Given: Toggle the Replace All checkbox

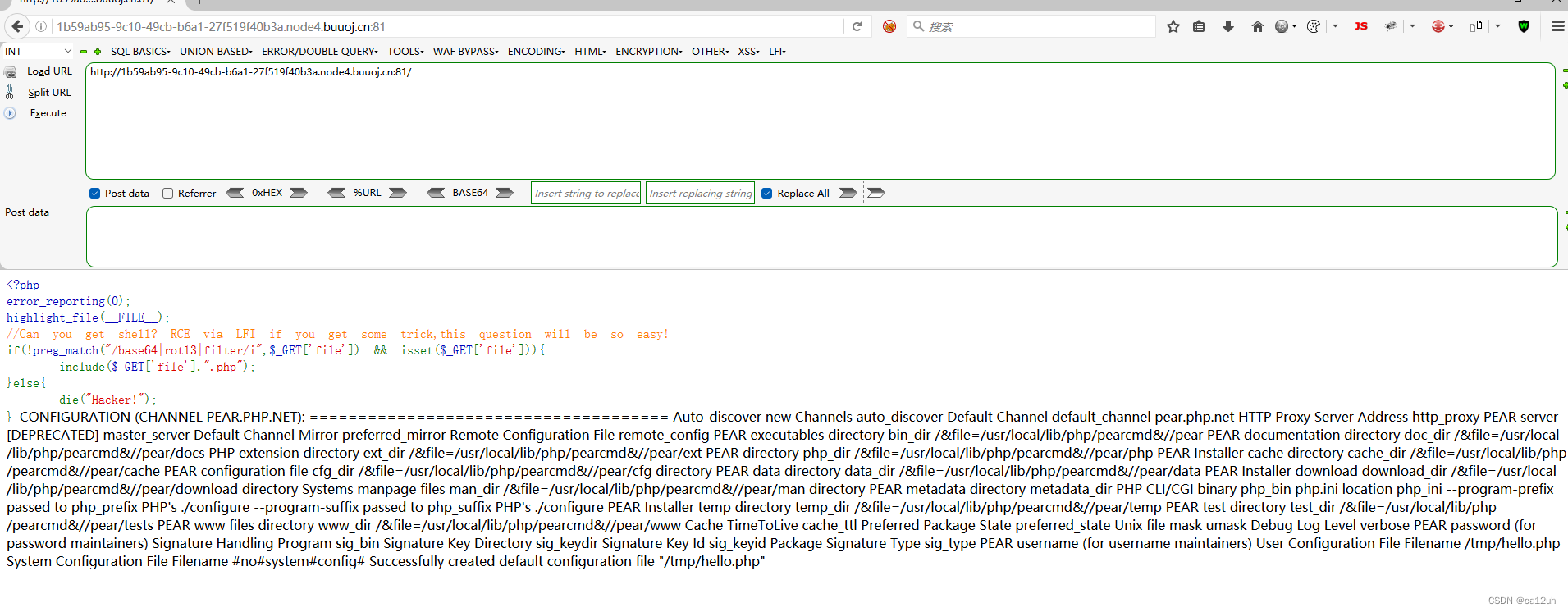Looking at the screenshot, I should (x=767, y=194).
